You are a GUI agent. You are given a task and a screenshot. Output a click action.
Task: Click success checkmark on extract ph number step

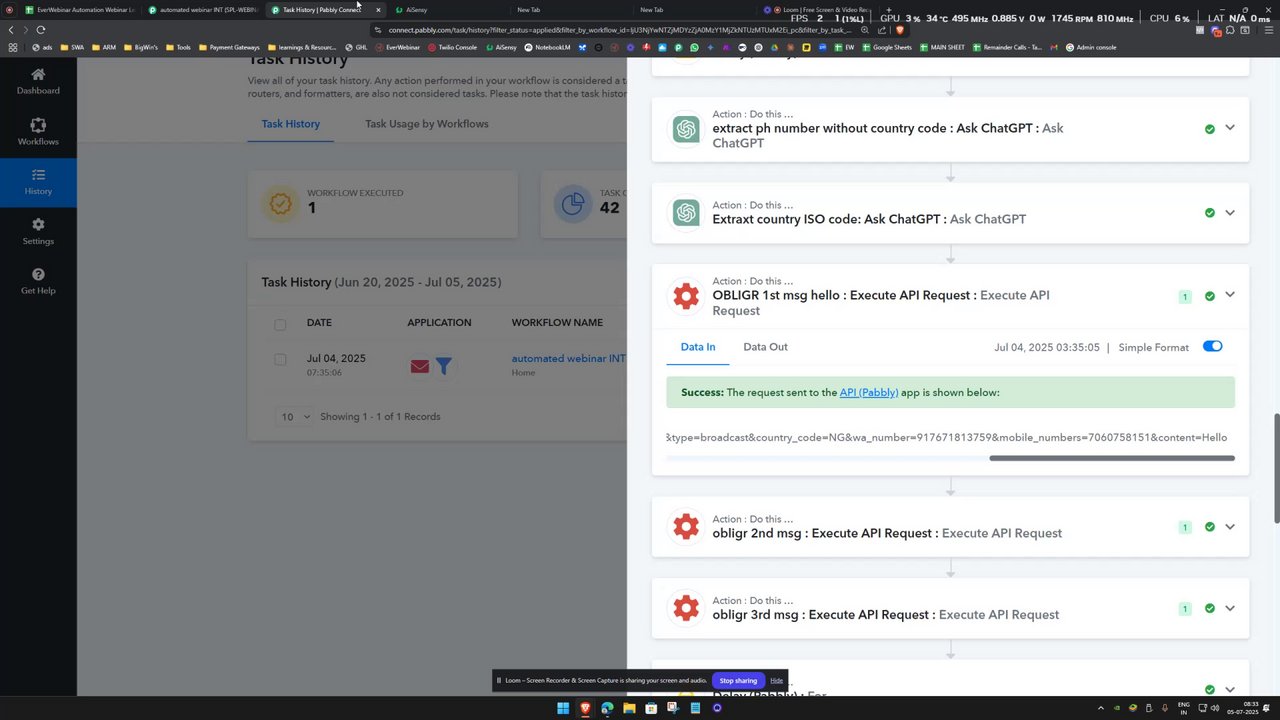1210,129
